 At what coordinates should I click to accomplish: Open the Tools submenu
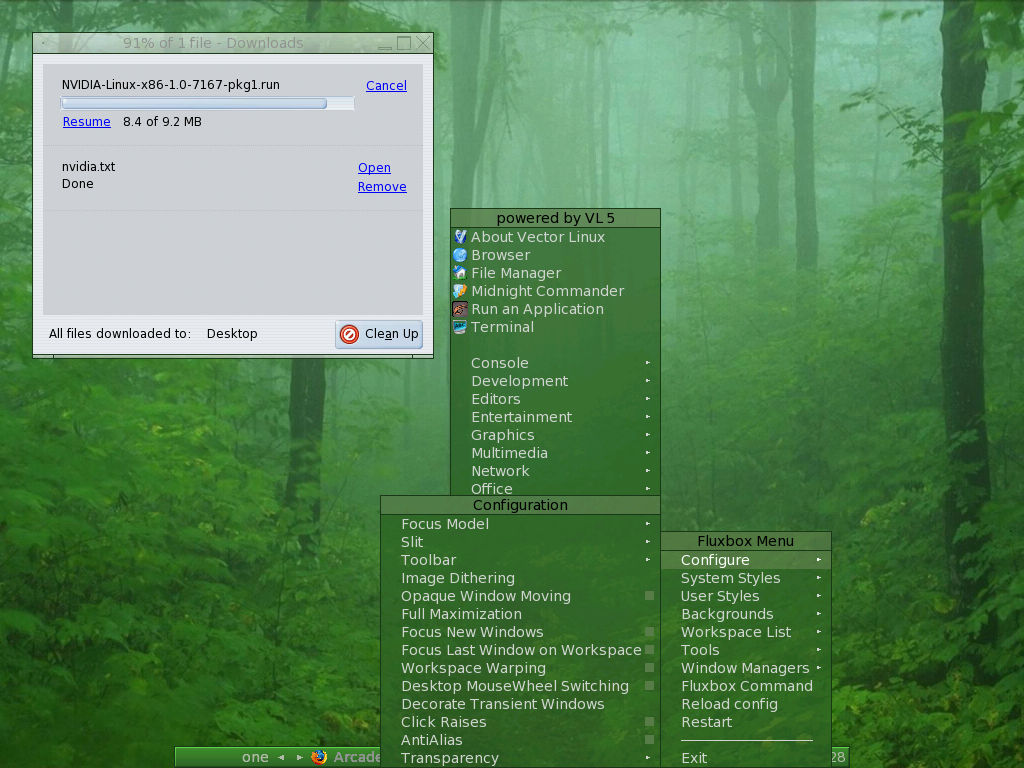[x=746, y=650]
